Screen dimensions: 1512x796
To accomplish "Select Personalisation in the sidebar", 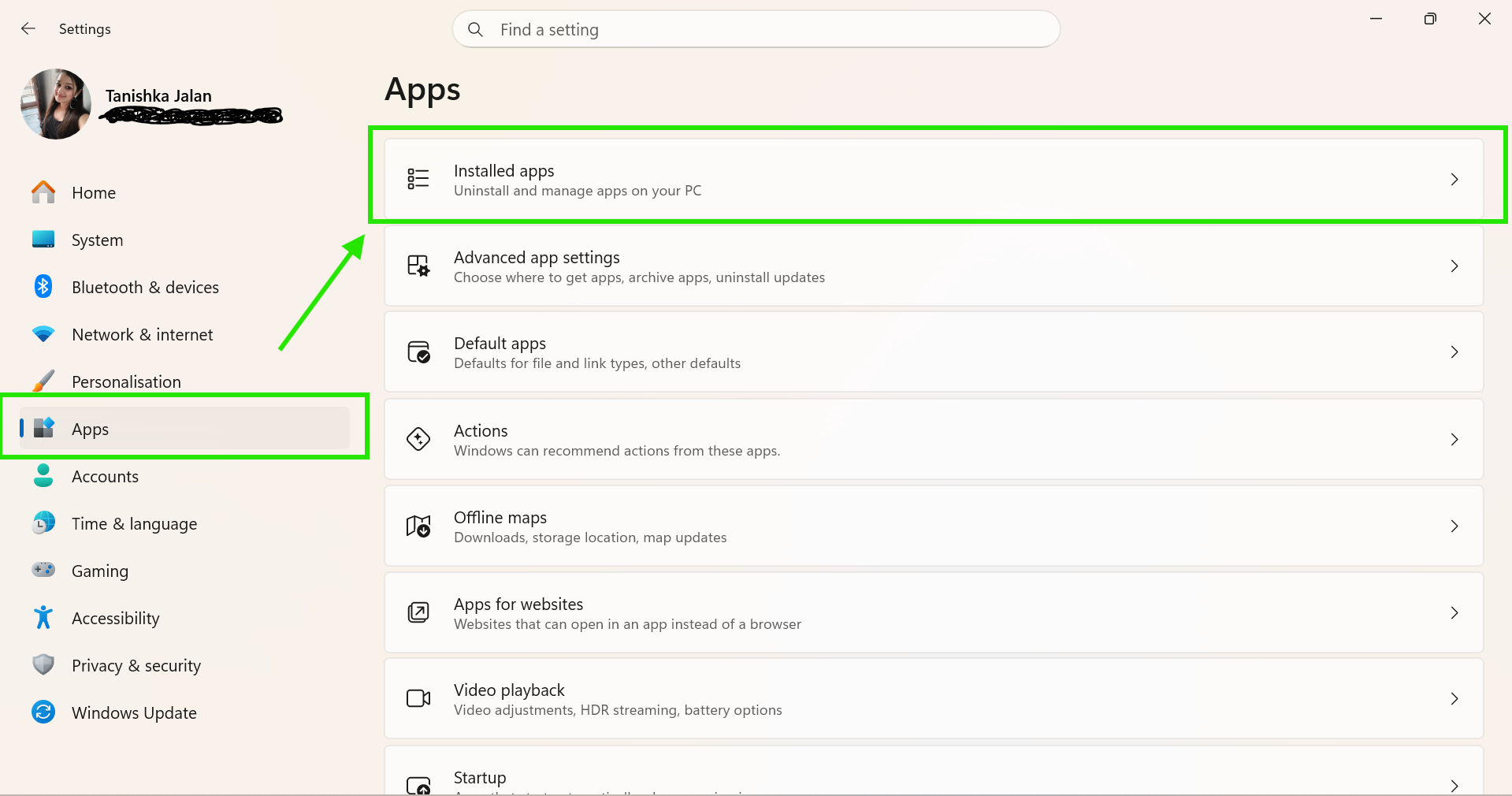I will coord(184,381).
